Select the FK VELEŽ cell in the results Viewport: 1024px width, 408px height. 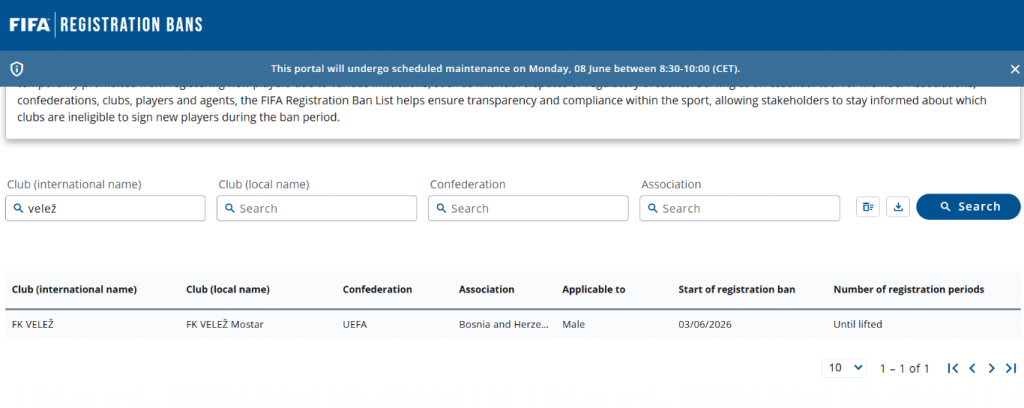(x=33, y=324)
